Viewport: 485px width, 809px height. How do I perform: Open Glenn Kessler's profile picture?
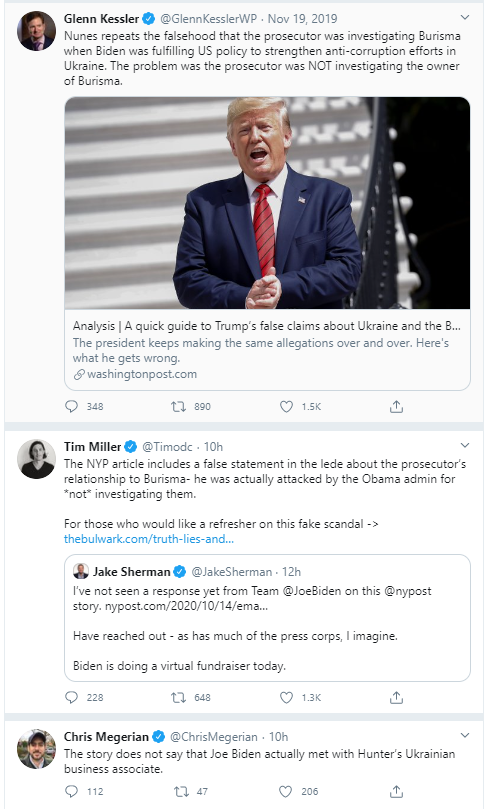pyautogui.click(x=36, y=31)
